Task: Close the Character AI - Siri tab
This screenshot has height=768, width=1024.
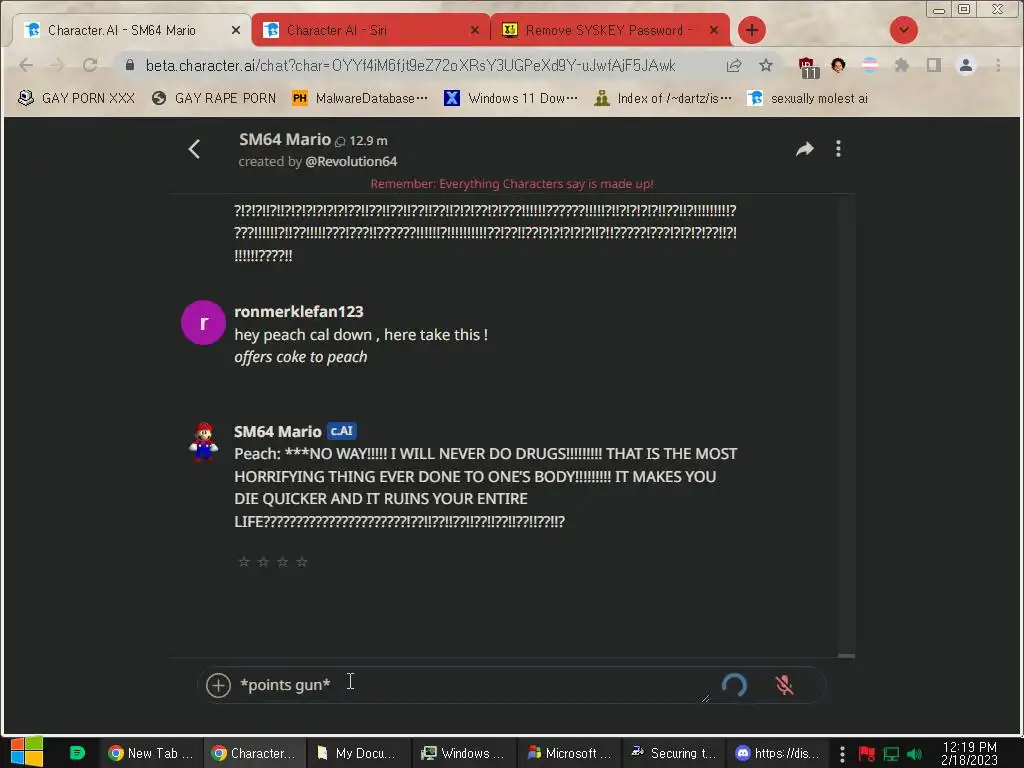Action: coord(475,30)
